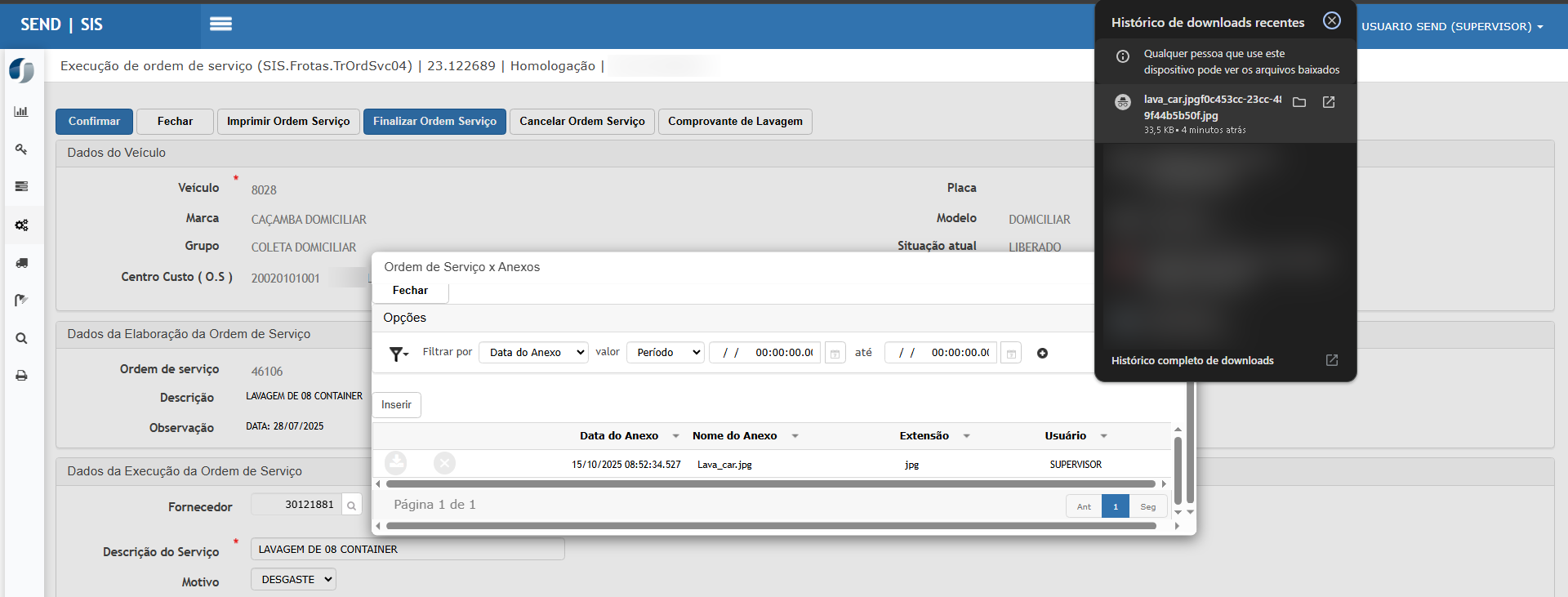Open 'Histórico completo de downloads' link
1568x597 pixels.
1192,360
